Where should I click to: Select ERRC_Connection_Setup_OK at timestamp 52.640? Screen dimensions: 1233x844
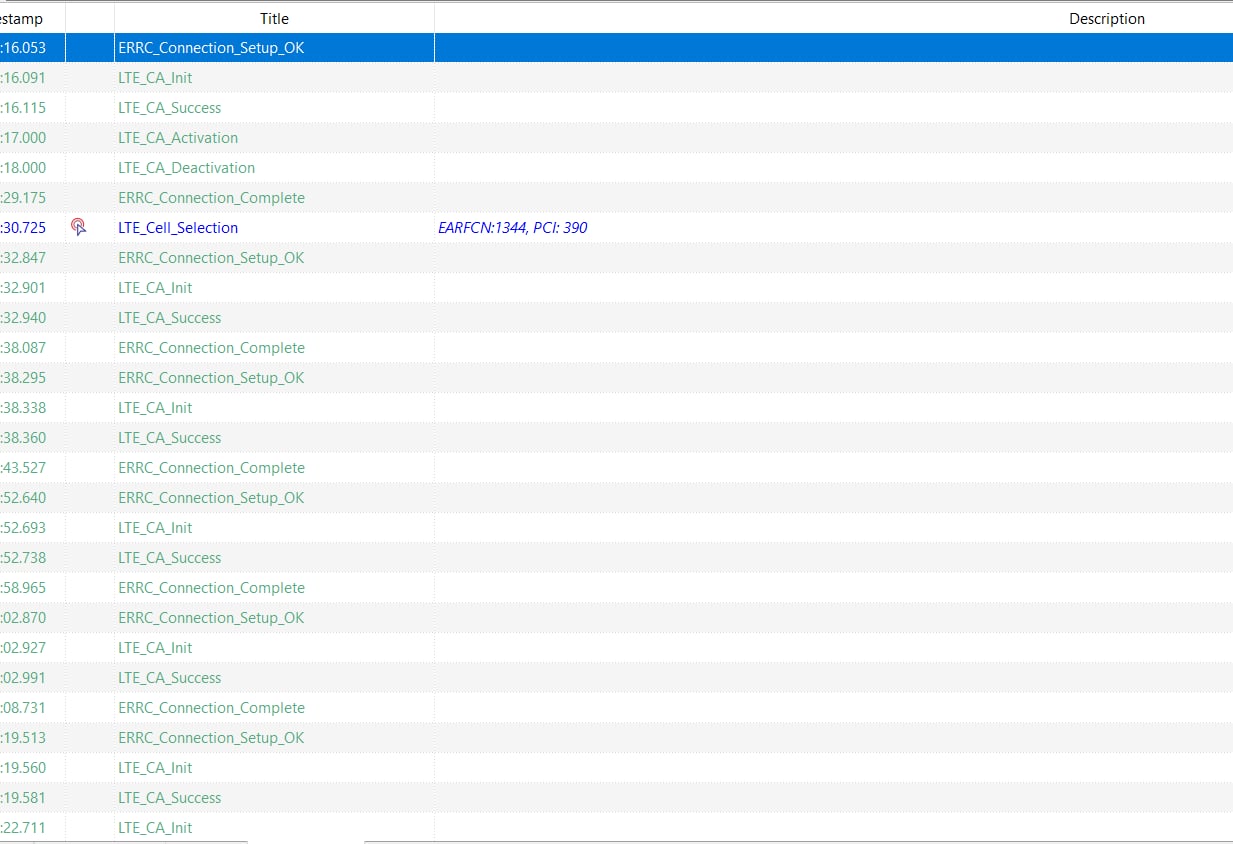[211, 497]
